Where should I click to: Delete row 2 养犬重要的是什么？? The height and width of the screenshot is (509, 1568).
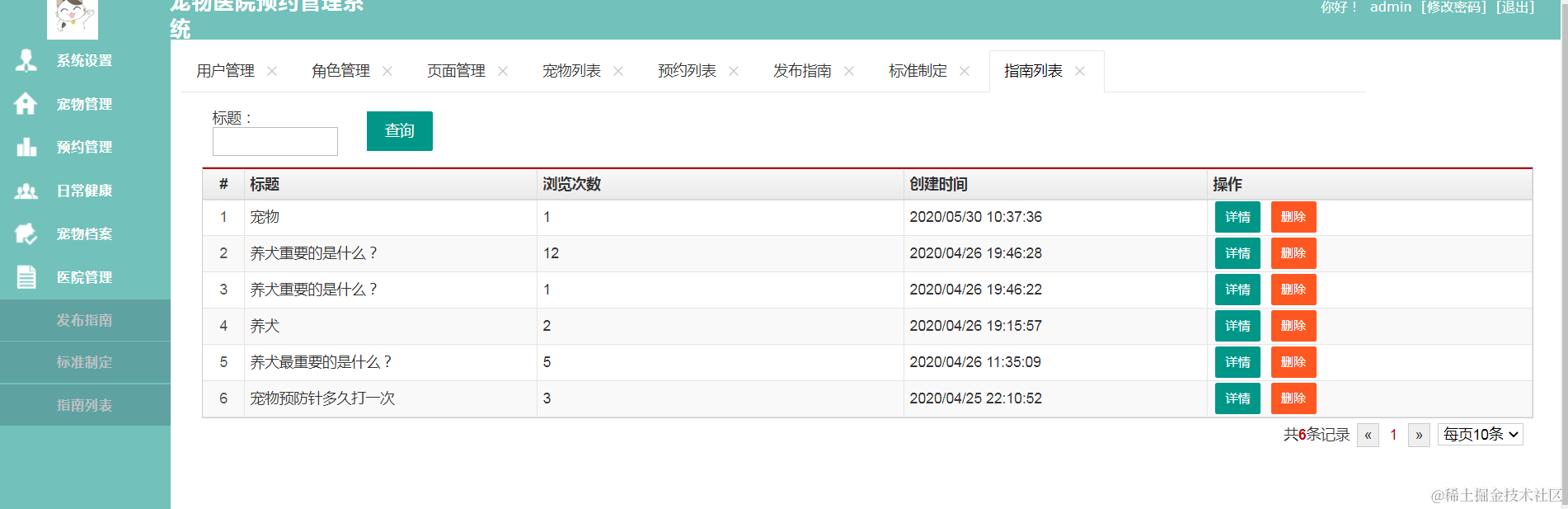pyautogui.click(x=1293, y=253)
